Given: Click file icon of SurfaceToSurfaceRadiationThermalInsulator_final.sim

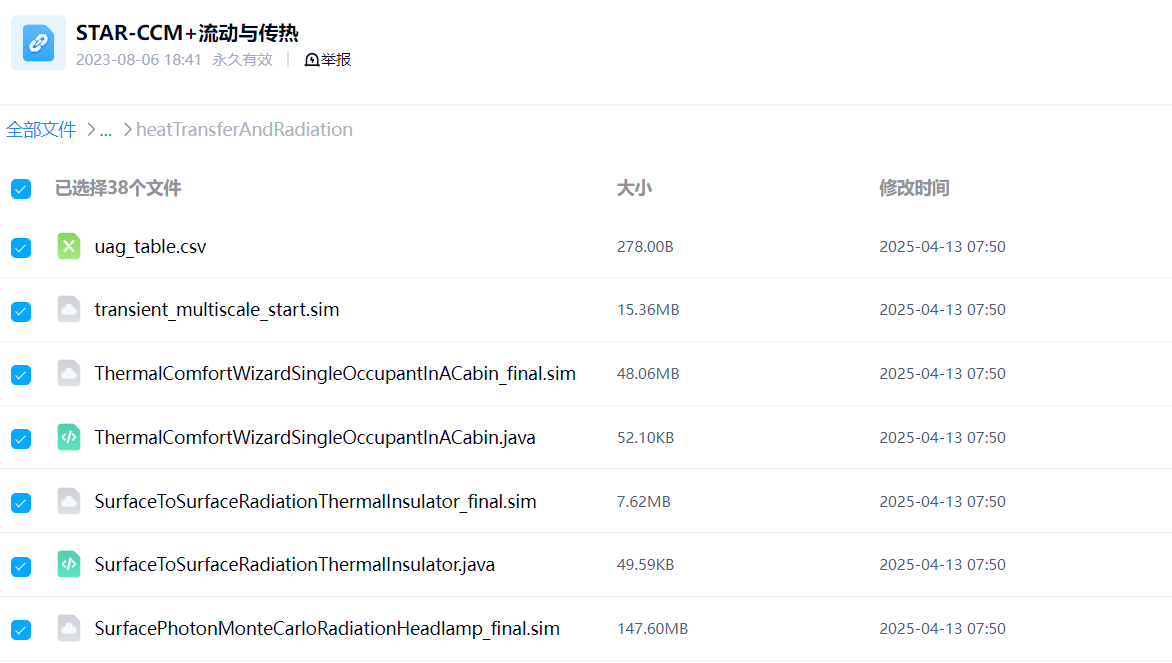Looking at the screenshot, I should tap(69, 501).
